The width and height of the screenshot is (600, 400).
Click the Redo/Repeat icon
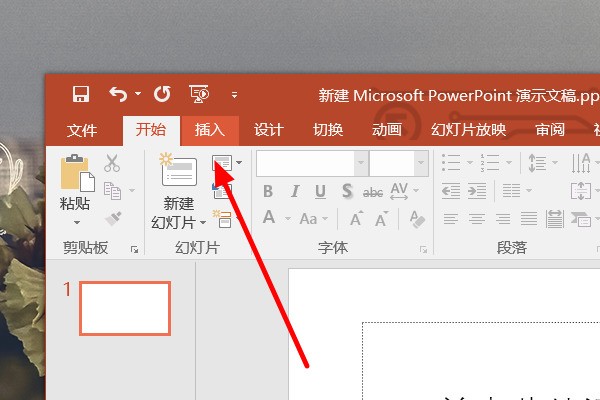coord(162,95)
